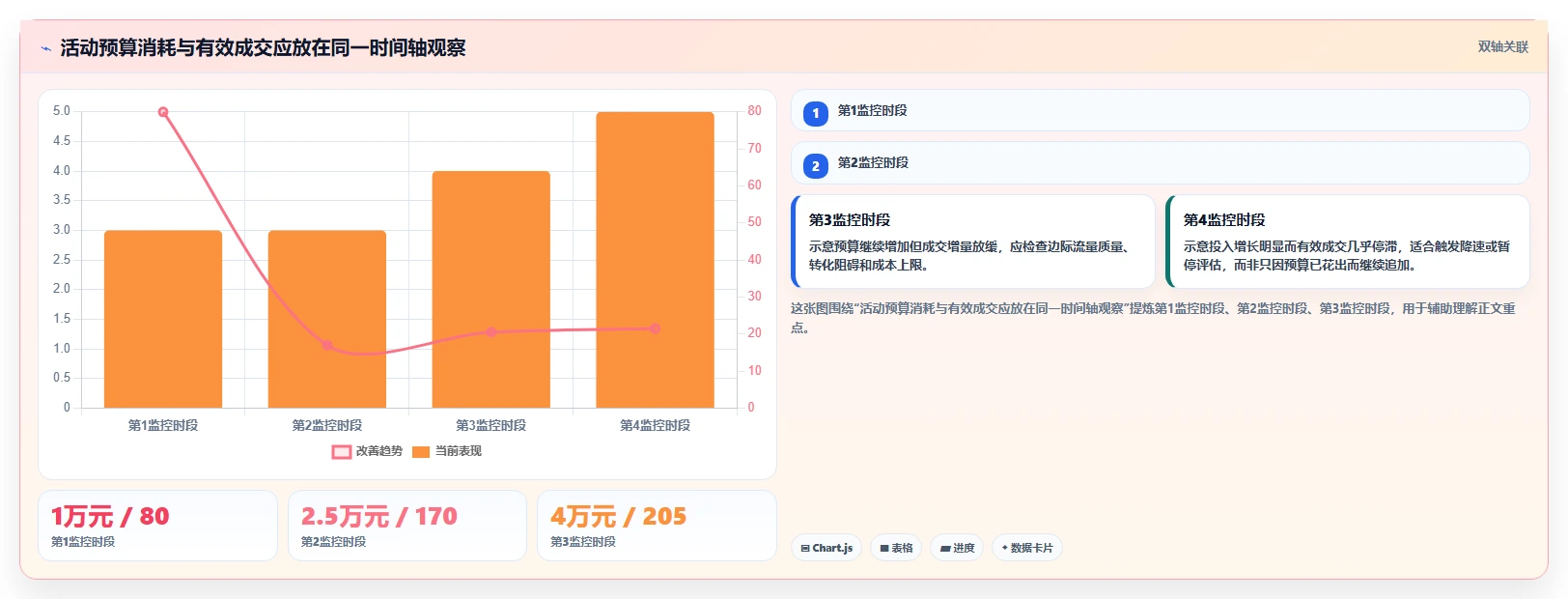Image resolution: width=1568 pixels, height=599 pixels.
Task: Click the x-axis label 第3监控时段
Action: [x=491, y=425]
